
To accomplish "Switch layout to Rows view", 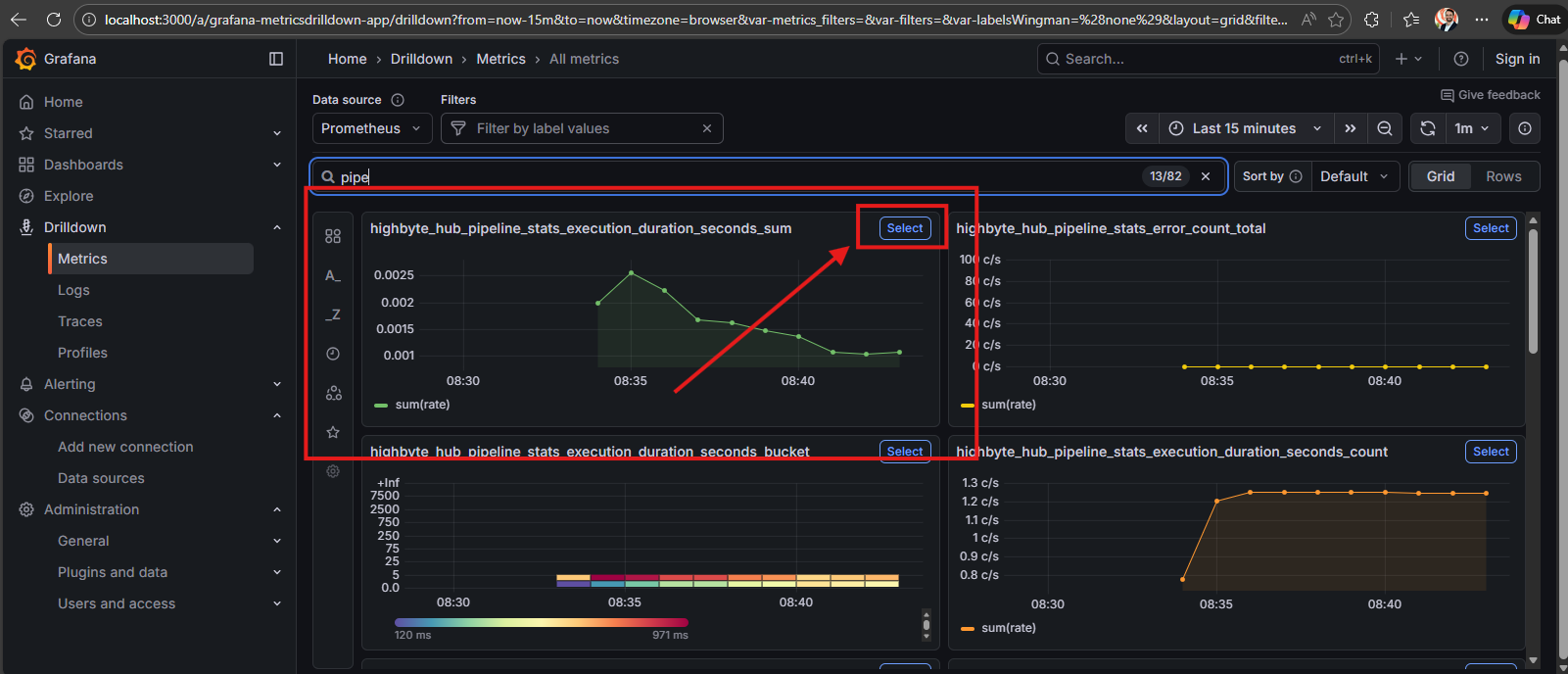I will (1503, 176).
